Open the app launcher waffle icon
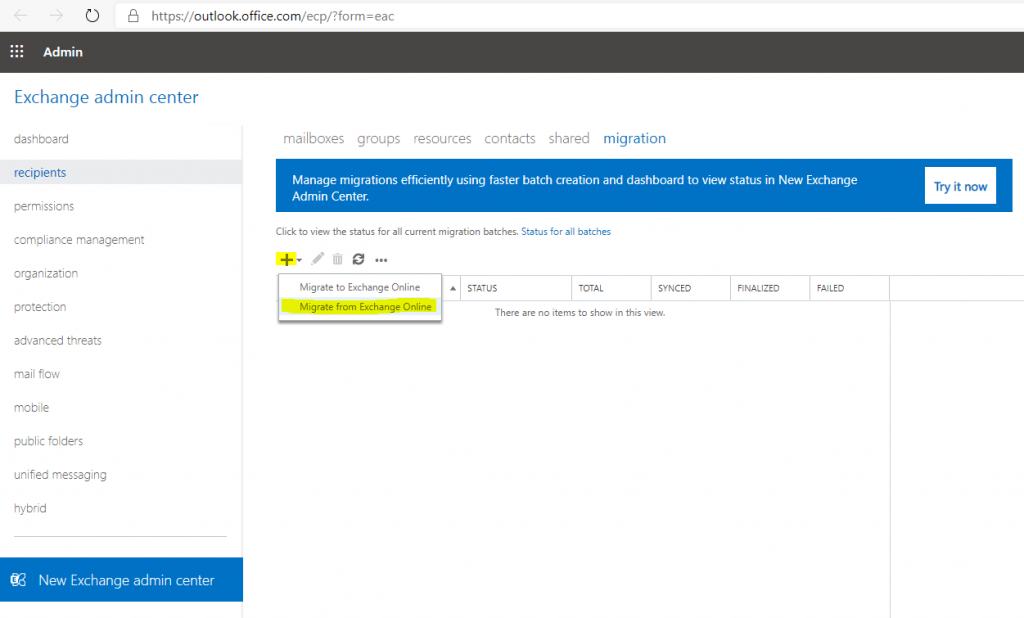The height and width of the screenshot is (618, 1024). coord(17,52)
